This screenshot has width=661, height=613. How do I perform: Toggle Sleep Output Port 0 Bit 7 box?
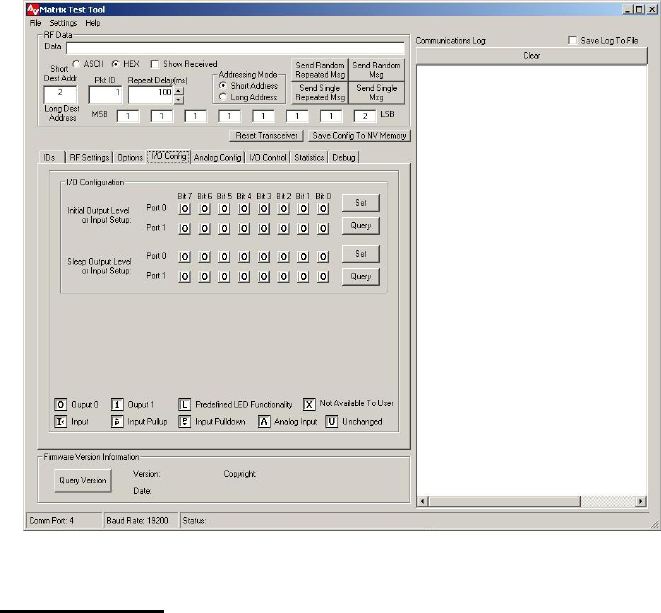coord(185,257)
